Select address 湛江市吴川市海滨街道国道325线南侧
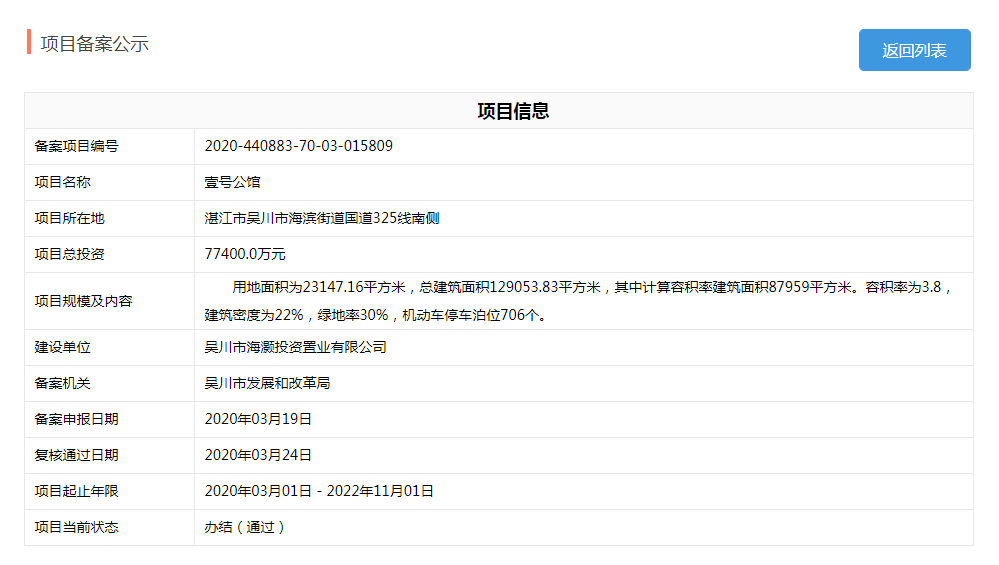Image resolution: width=999 pixels, height=565 pixels. [x=322, y=218]
